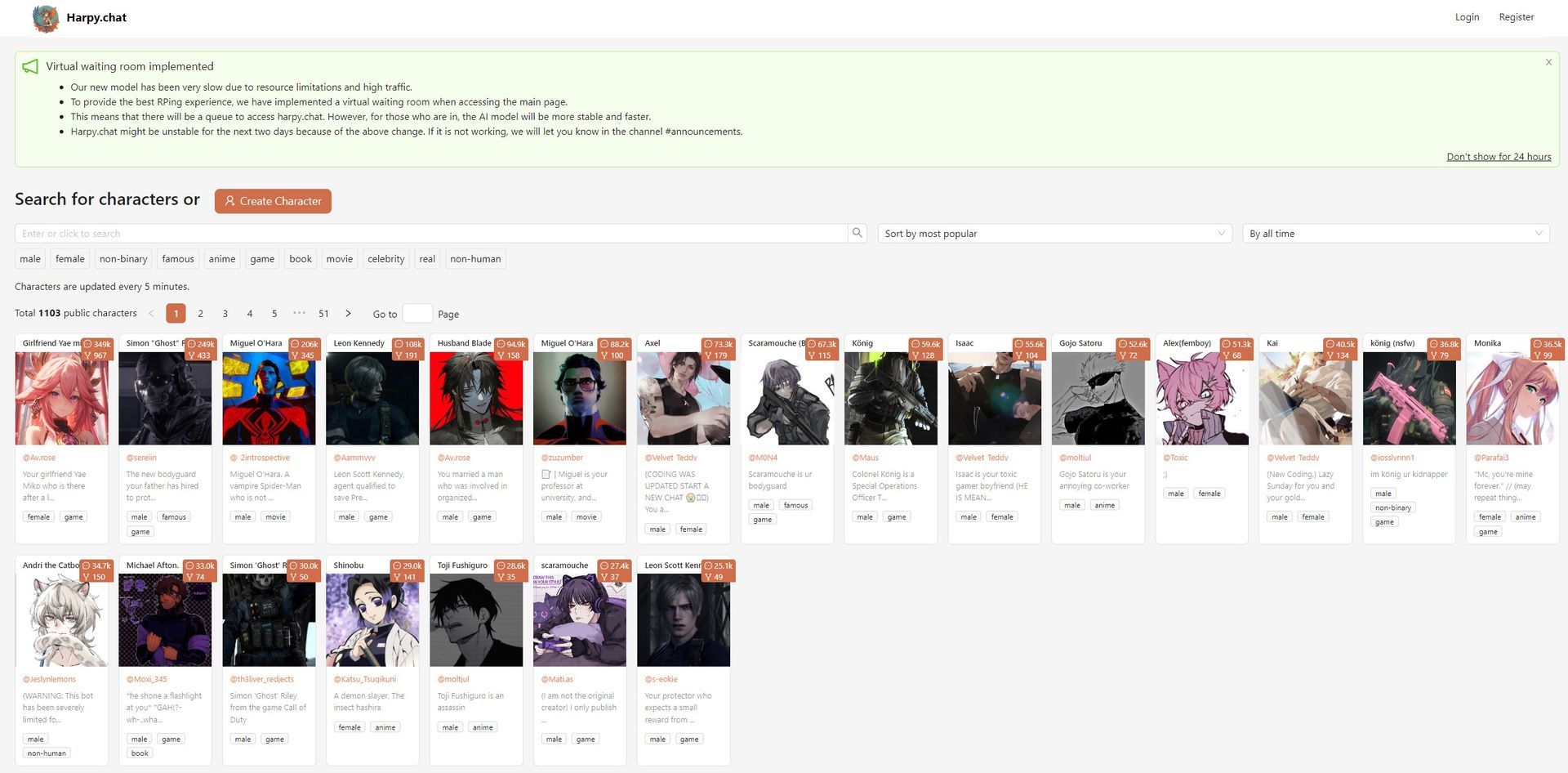Select page 3 in pagination

point(225,313)
